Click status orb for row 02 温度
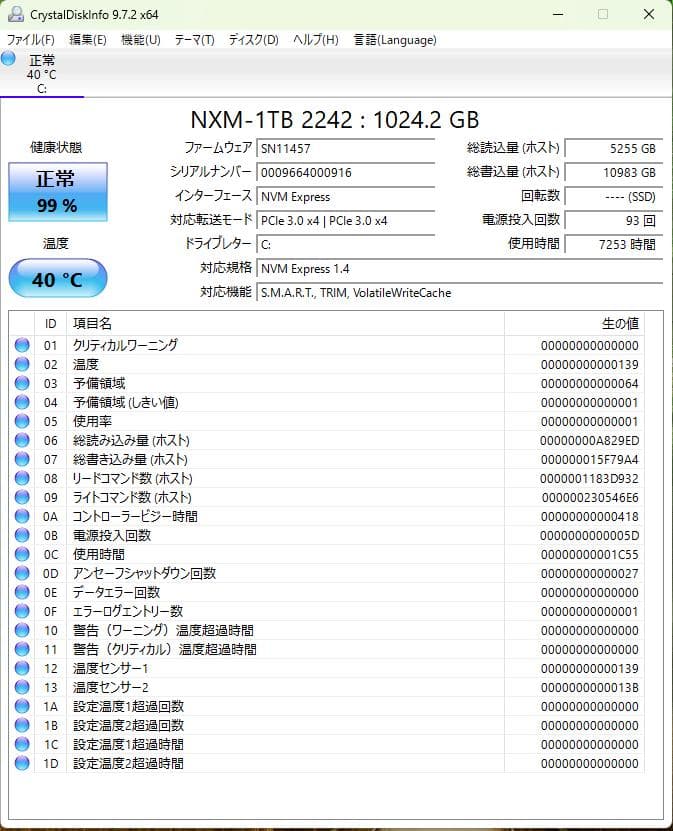The height and width of the screenshot is (831, 673). tap(22, 364)
